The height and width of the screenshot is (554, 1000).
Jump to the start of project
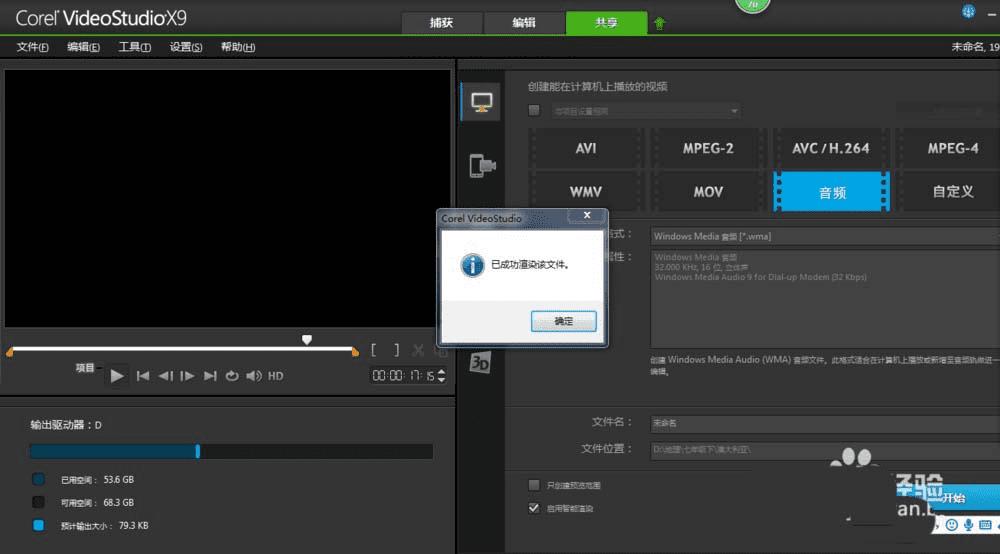click(143, 376)
